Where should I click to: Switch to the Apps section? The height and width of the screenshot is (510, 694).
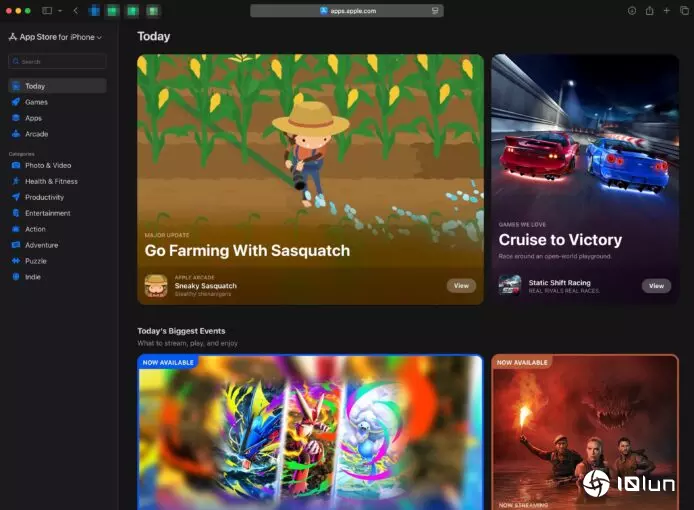[x=33, y=118]
